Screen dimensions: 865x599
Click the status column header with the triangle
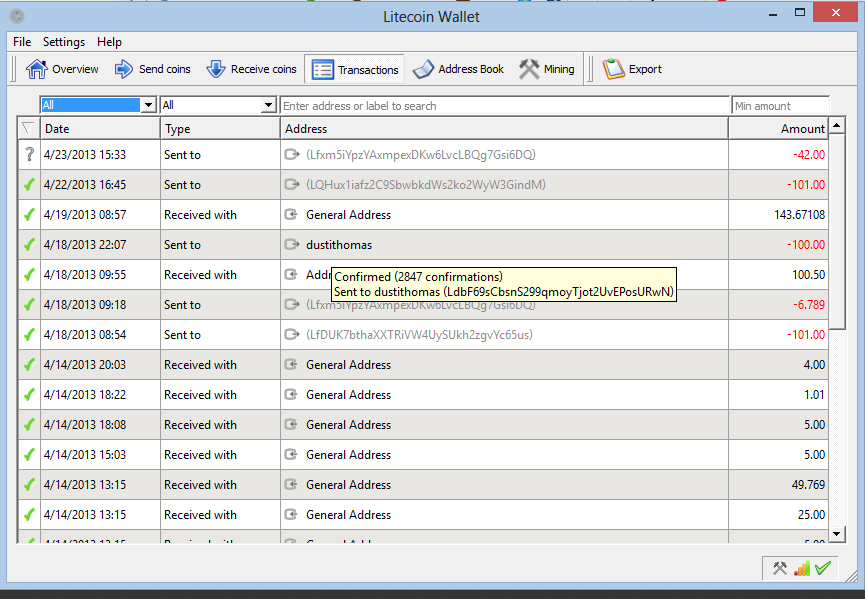click(x=29, y=129)
